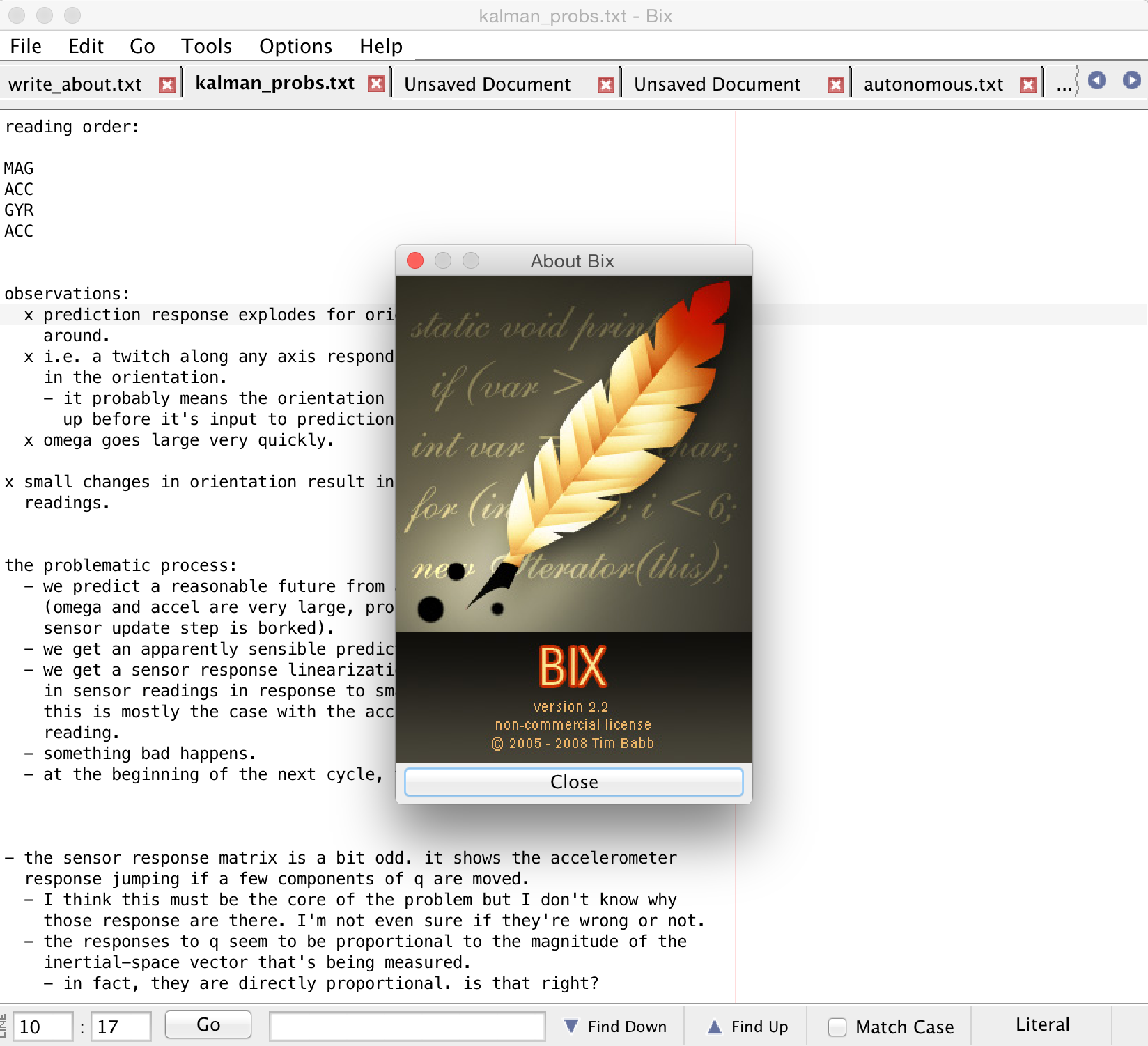The image size is (1148, 1046).
Task: Click the 'the problematic process:' line
Action: point(121,565)
